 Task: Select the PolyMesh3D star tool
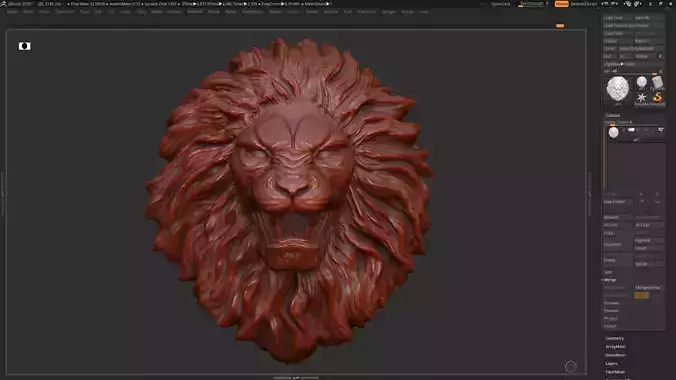click(642, 98)
